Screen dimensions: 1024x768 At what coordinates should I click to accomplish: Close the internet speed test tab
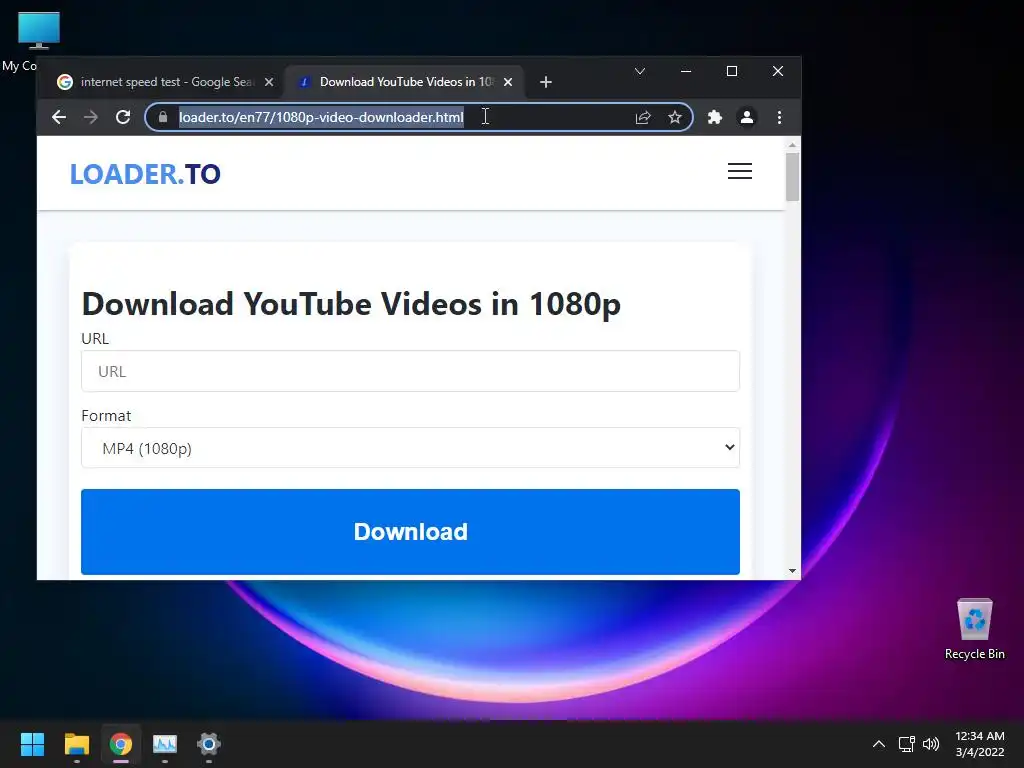click(268, 82)
